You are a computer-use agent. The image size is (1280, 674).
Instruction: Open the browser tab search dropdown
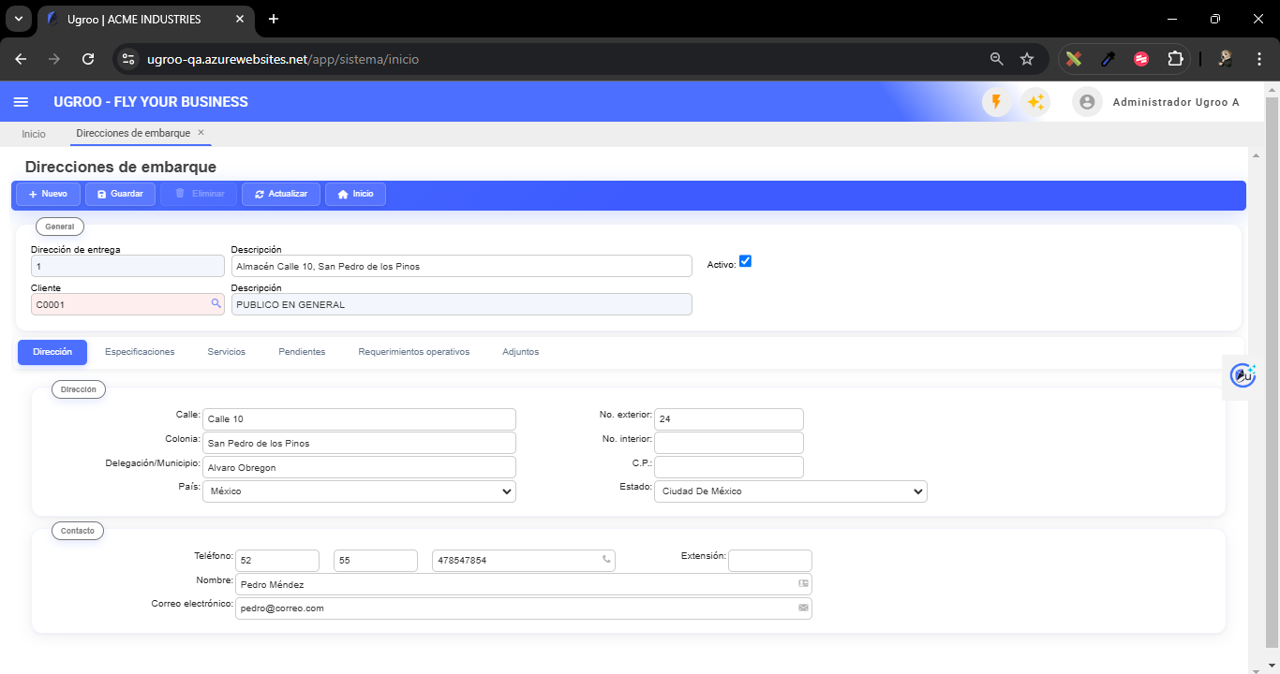click(x=18, y=19)
